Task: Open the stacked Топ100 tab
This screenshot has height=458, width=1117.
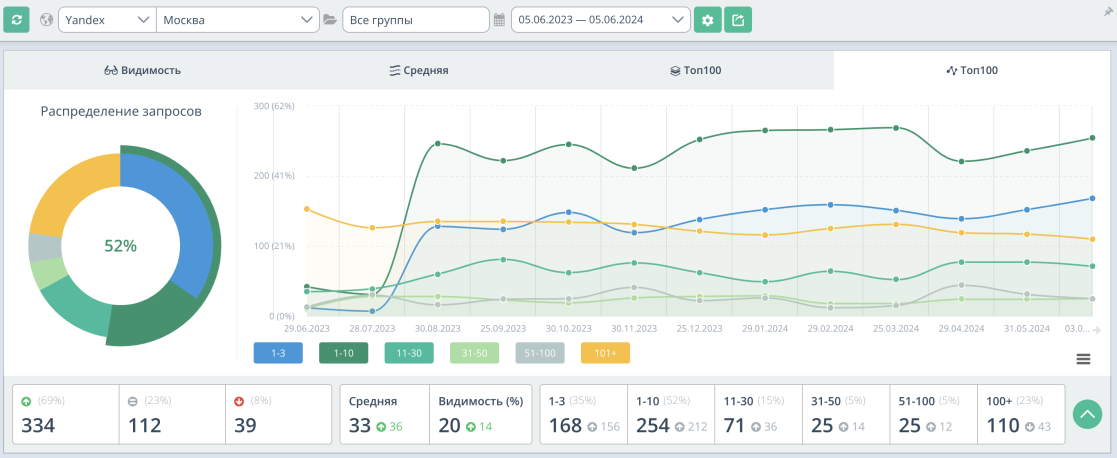Action: point(695,71)
